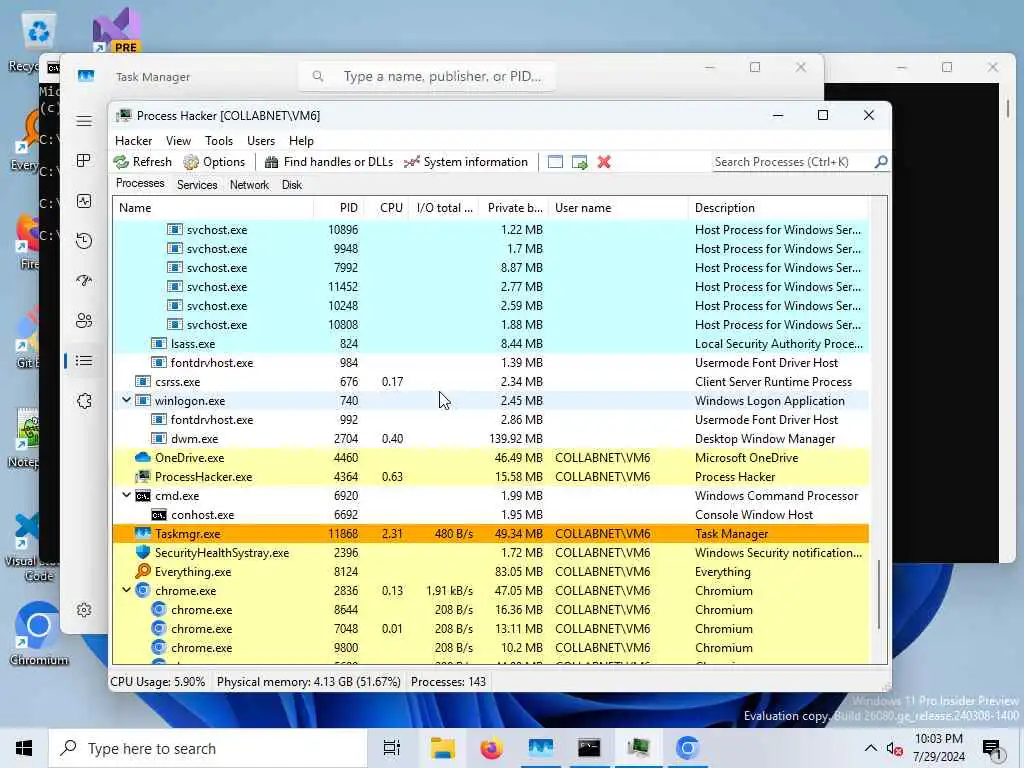Open Firefox from the taskbar
Screen dimensions: 1024x768
(x=492, y=748)
